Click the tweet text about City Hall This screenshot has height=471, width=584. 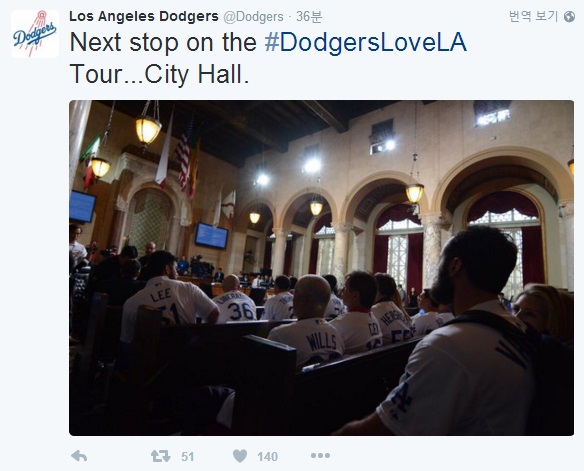[x=268, y=58]
